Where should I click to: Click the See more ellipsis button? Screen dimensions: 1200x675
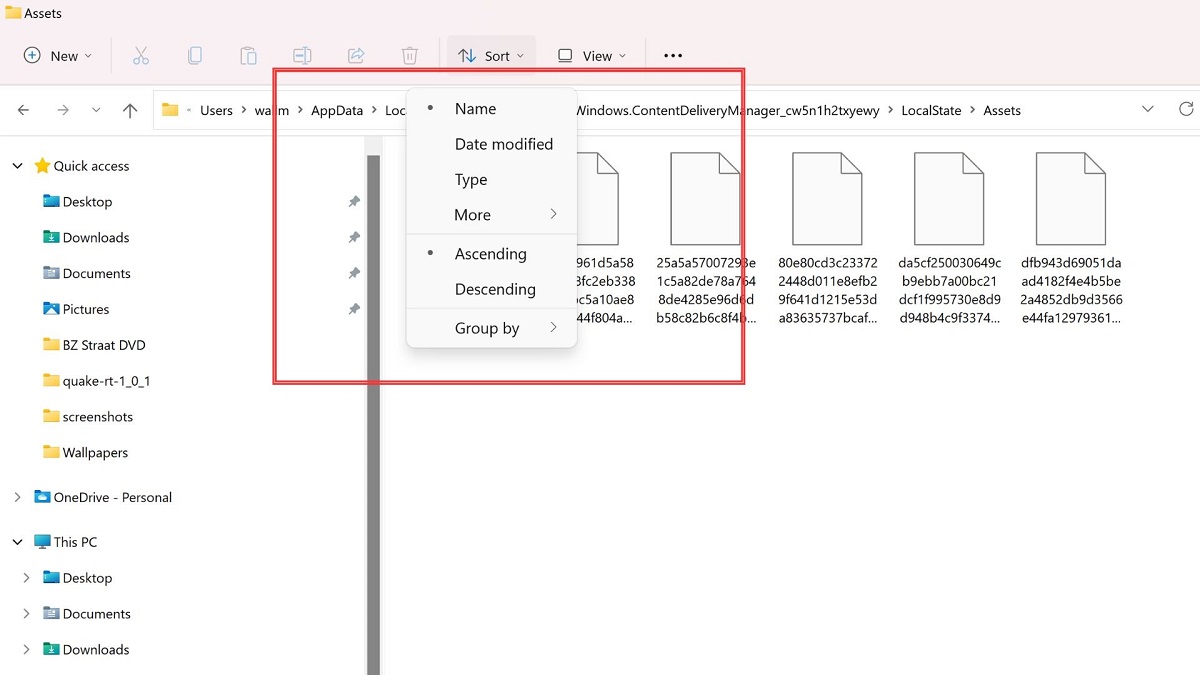click(672, 55)
